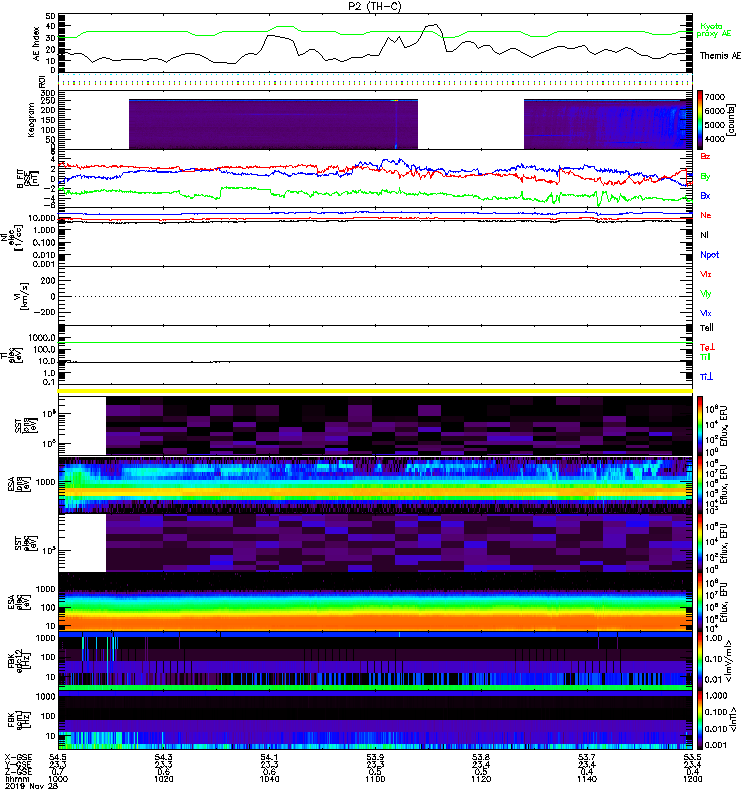Click the X-GSE value 54.5
This screenshot has width=750, height=800.
[x=58, y=758]
